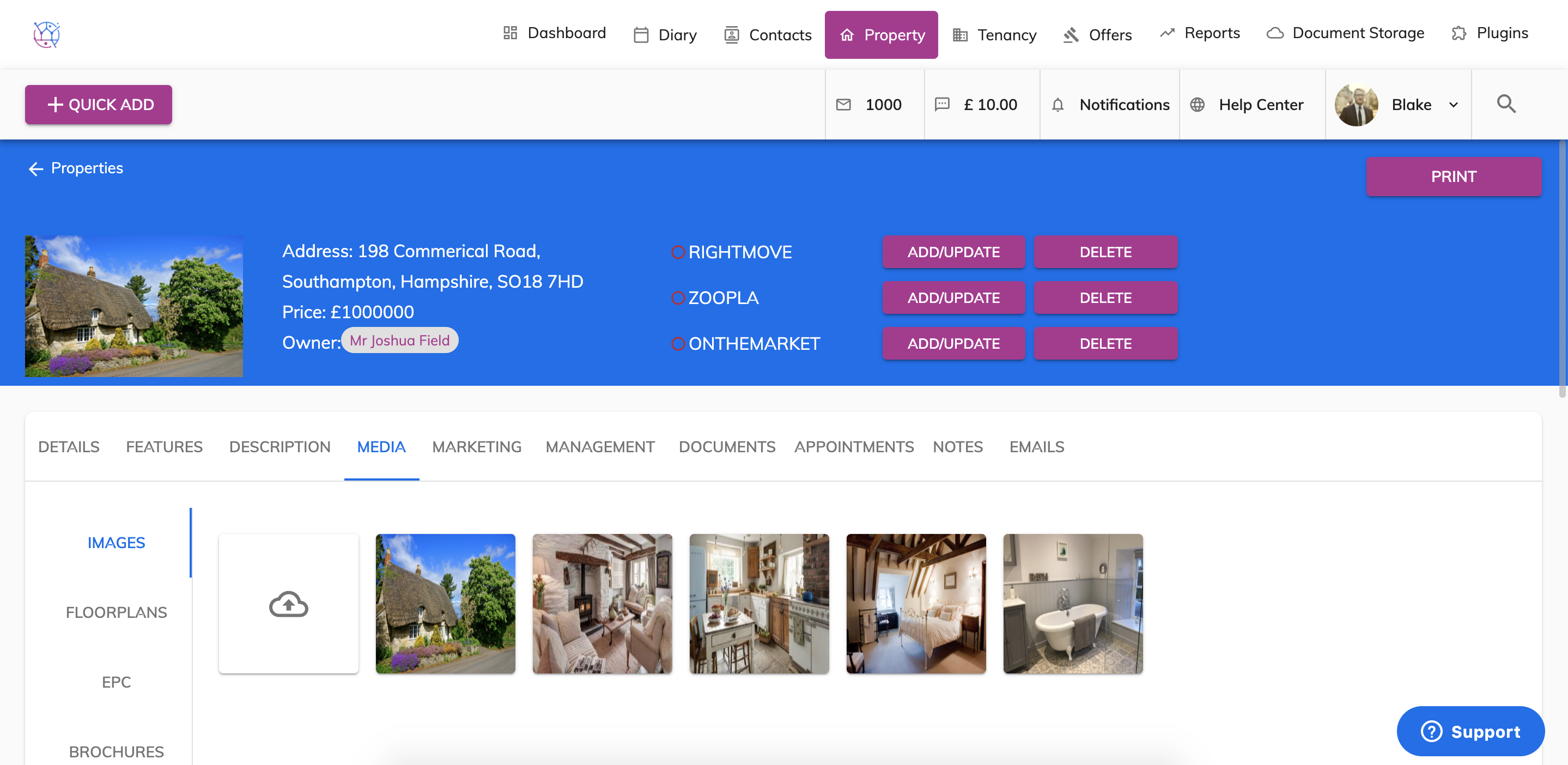The height and width of the screenshot is (765, 1568).
Task: Switch to the MARKETING tab
Action: [x=477, y=447]
